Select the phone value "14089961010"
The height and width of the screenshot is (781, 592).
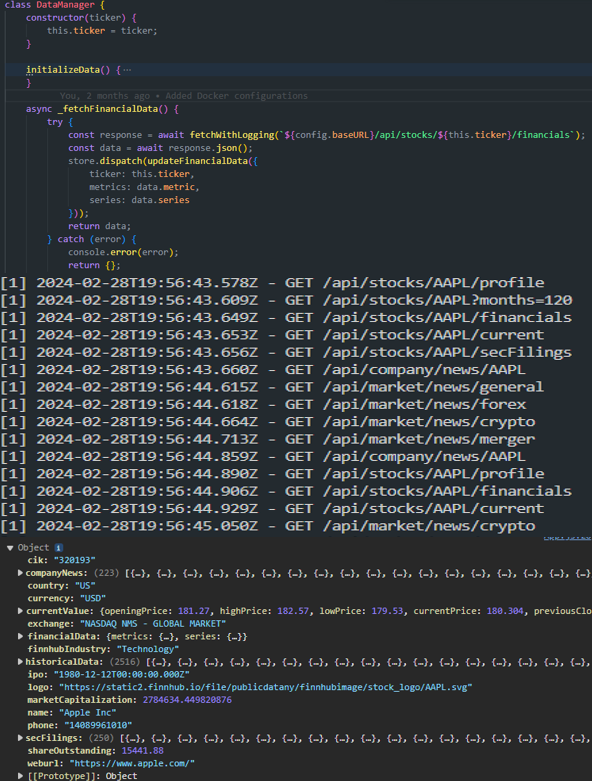coord(98,725)
